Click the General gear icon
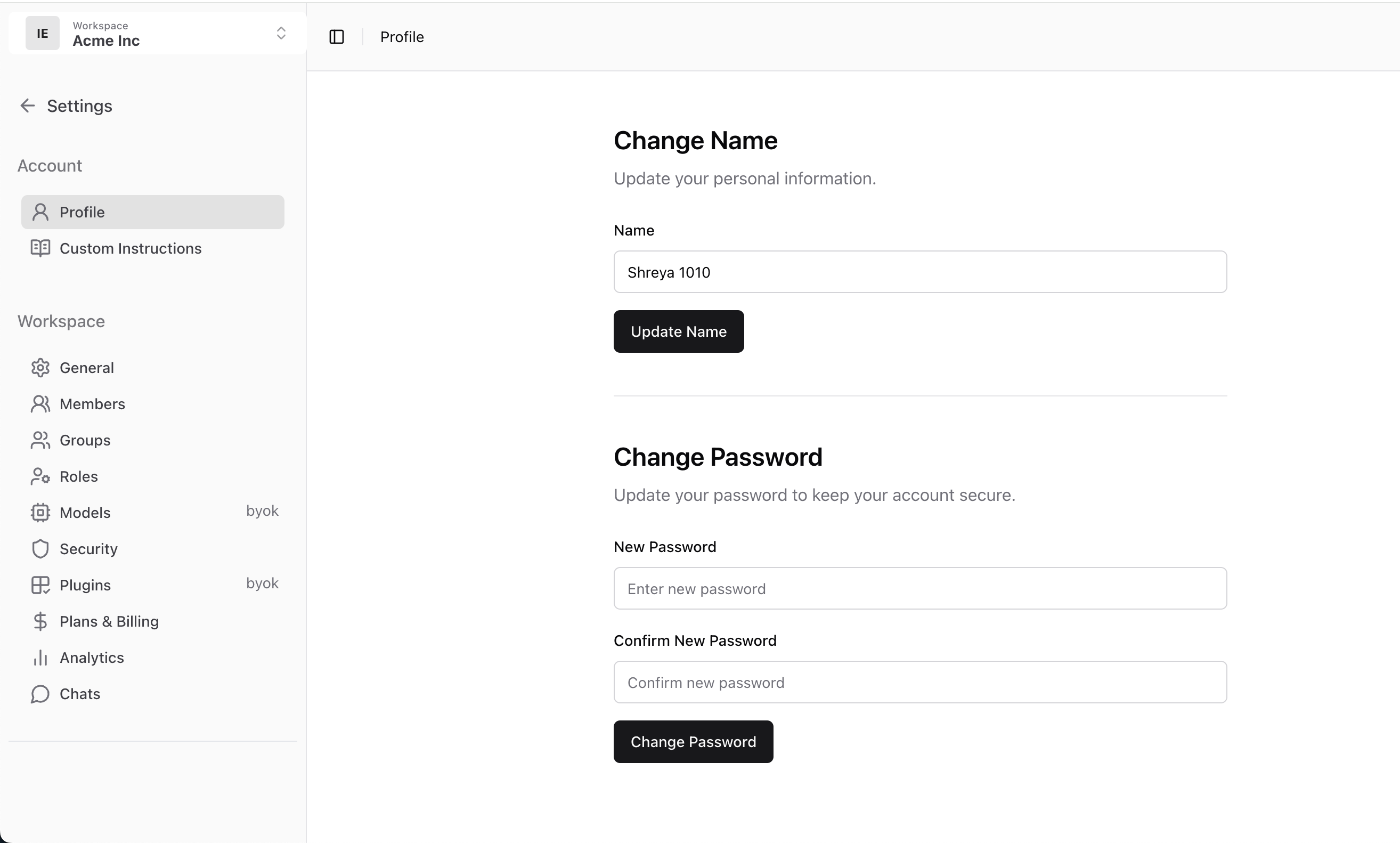This screenshot has height=843, width=1400. click(x=40, y=368)
